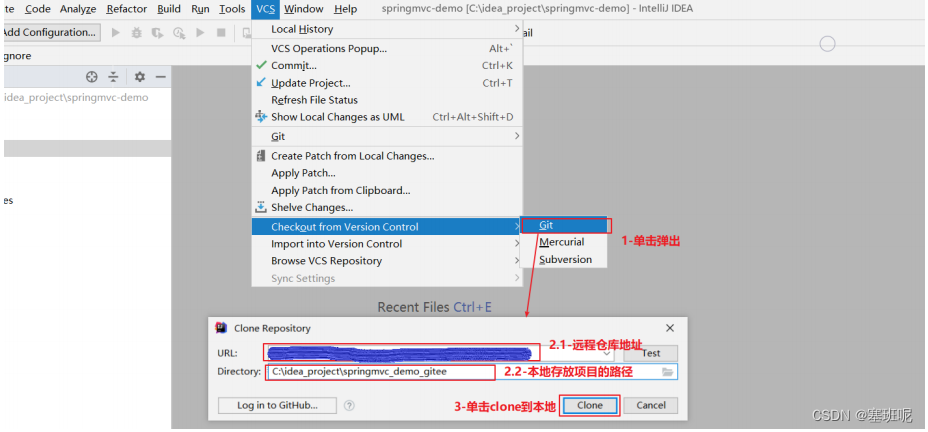The width and height of the screenshot is (928, 432).
Task: Open the Run menu in menu bar
Action: click(200, 9)
